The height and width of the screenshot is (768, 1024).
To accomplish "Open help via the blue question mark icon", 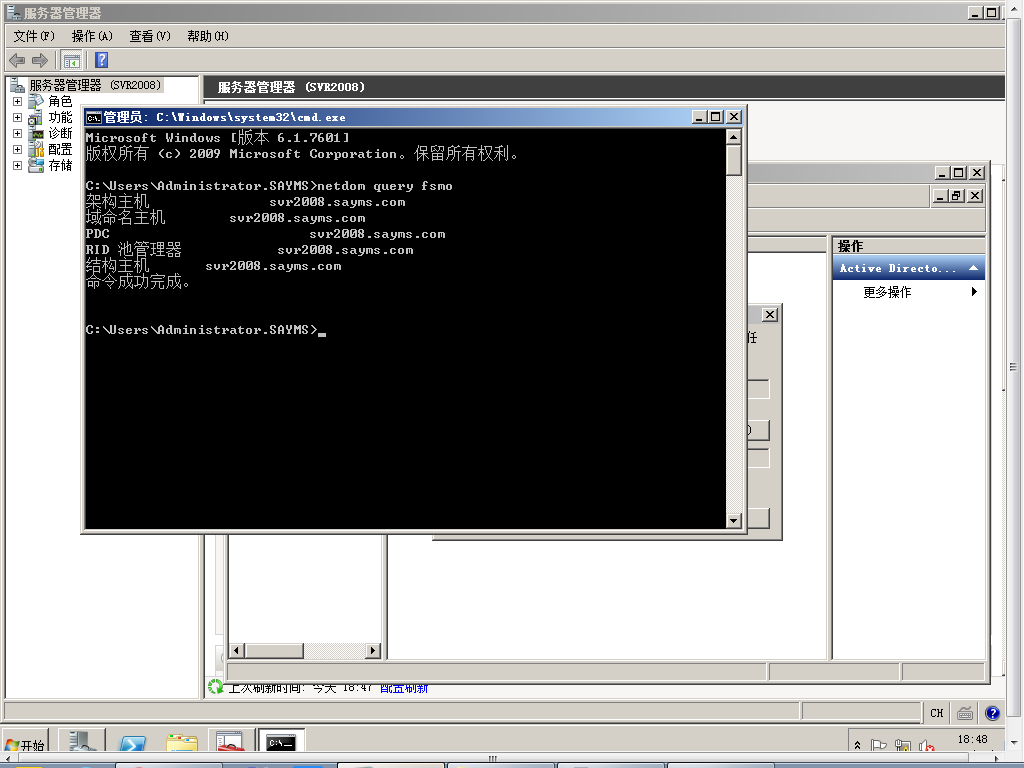I will (101, 60).
